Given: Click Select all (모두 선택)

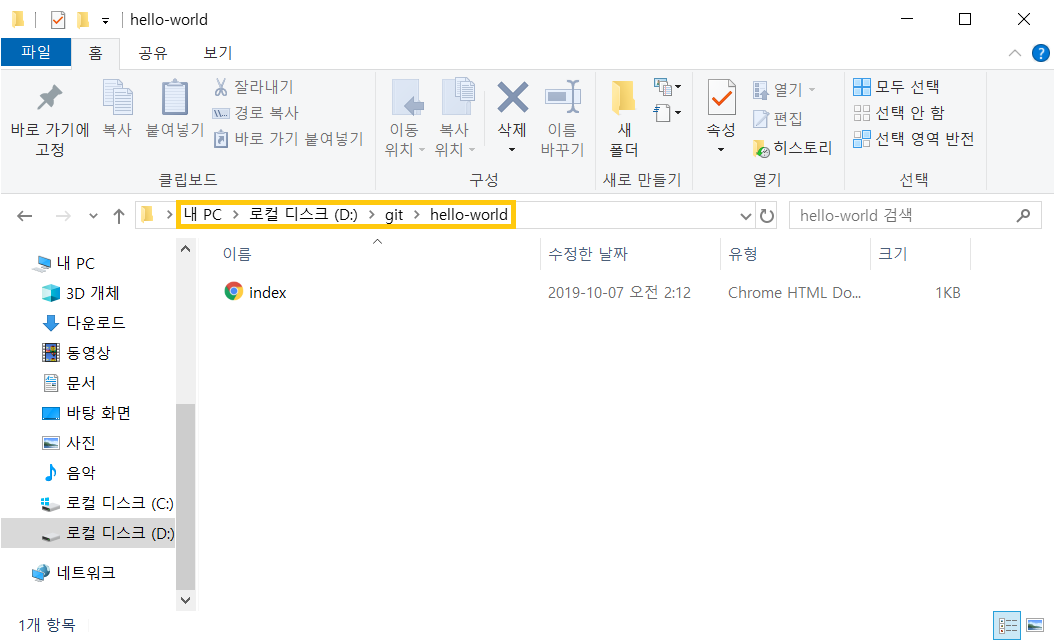Looking at the screenshot, I should click(896, 87).
